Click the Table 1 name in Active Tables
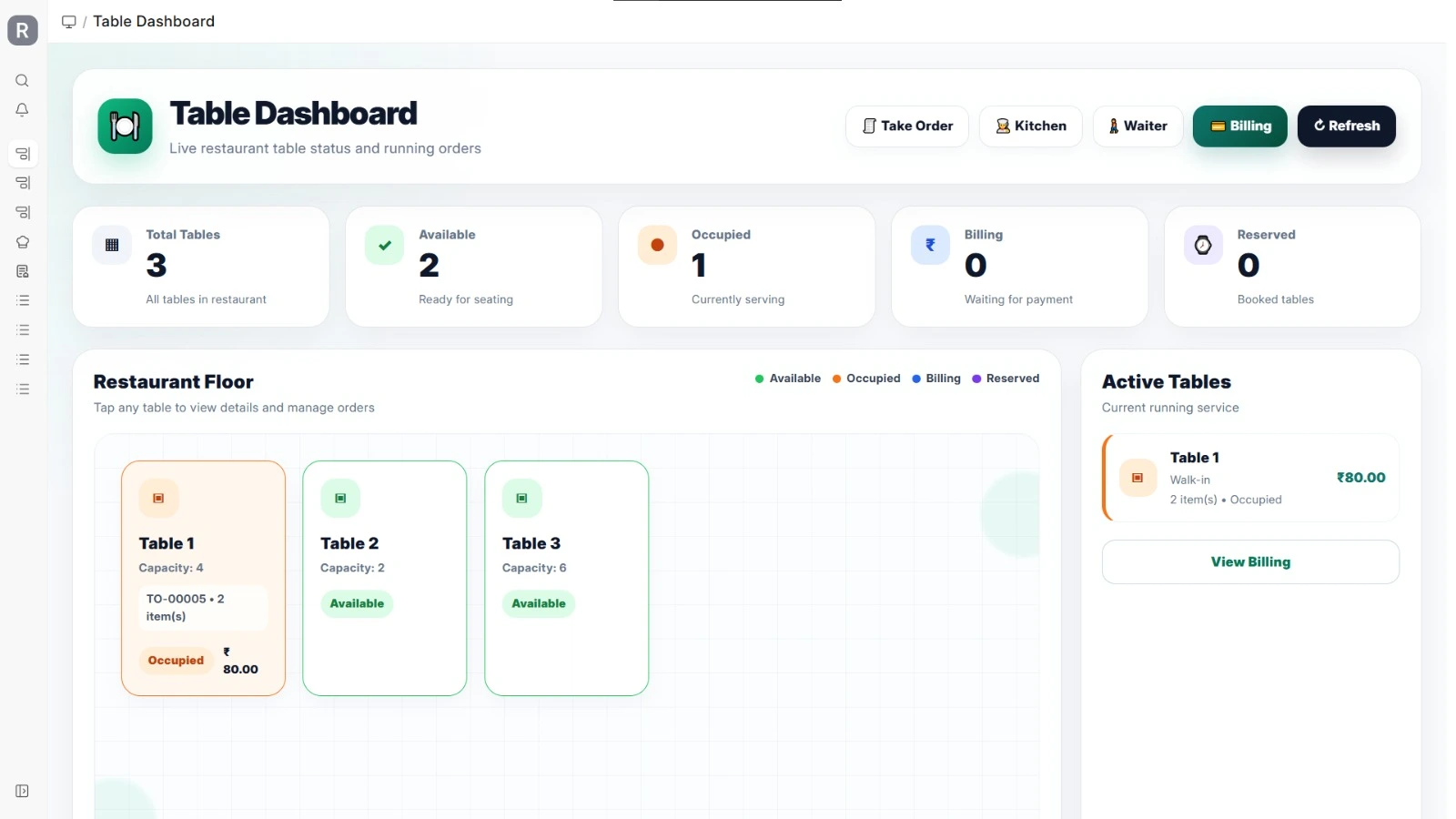This screenshot has height=819, width=1456. pyautogui.click(x=1195, y=458)
